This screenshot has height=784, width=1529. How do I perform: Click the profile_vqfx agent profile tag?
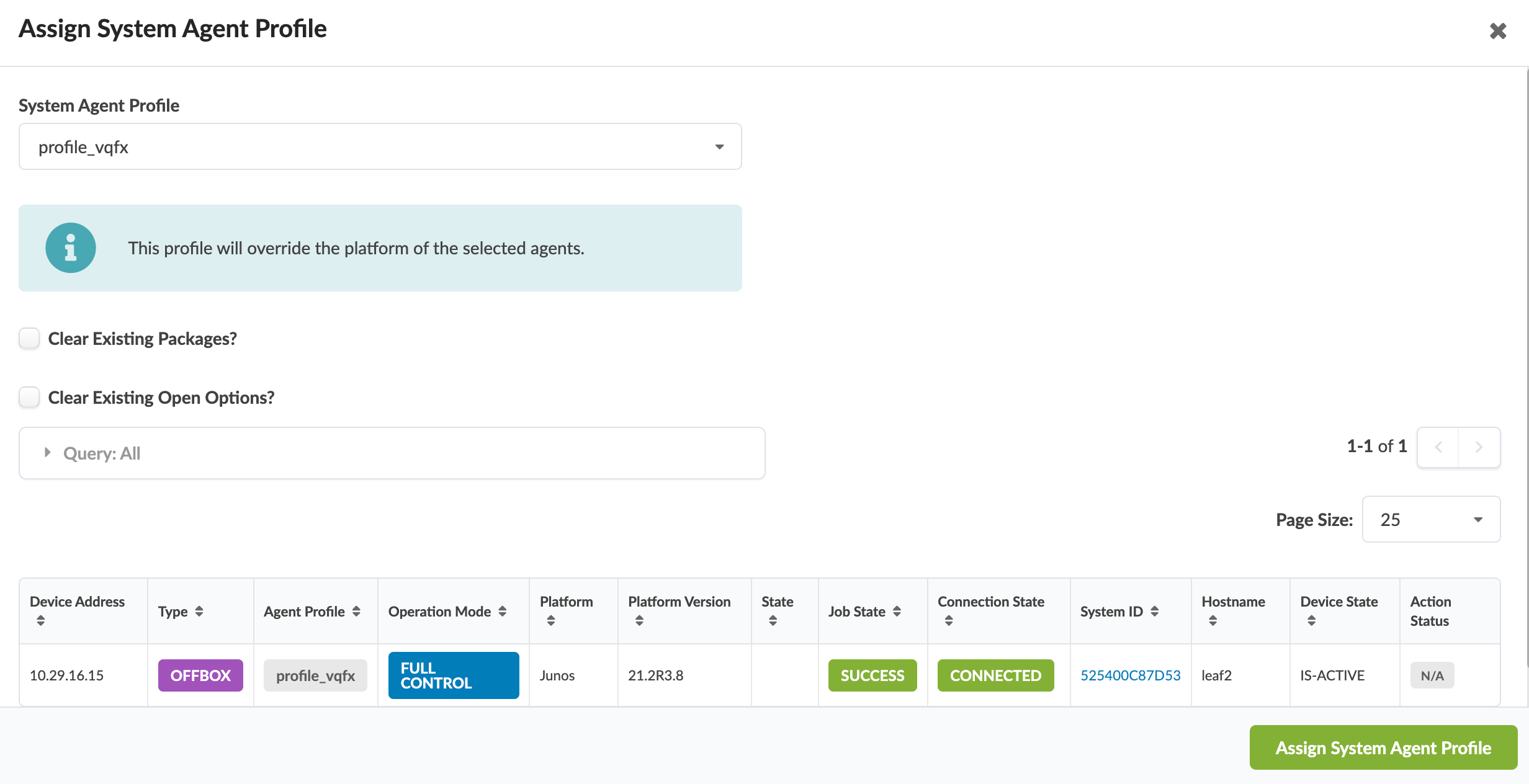coord(315,675)
